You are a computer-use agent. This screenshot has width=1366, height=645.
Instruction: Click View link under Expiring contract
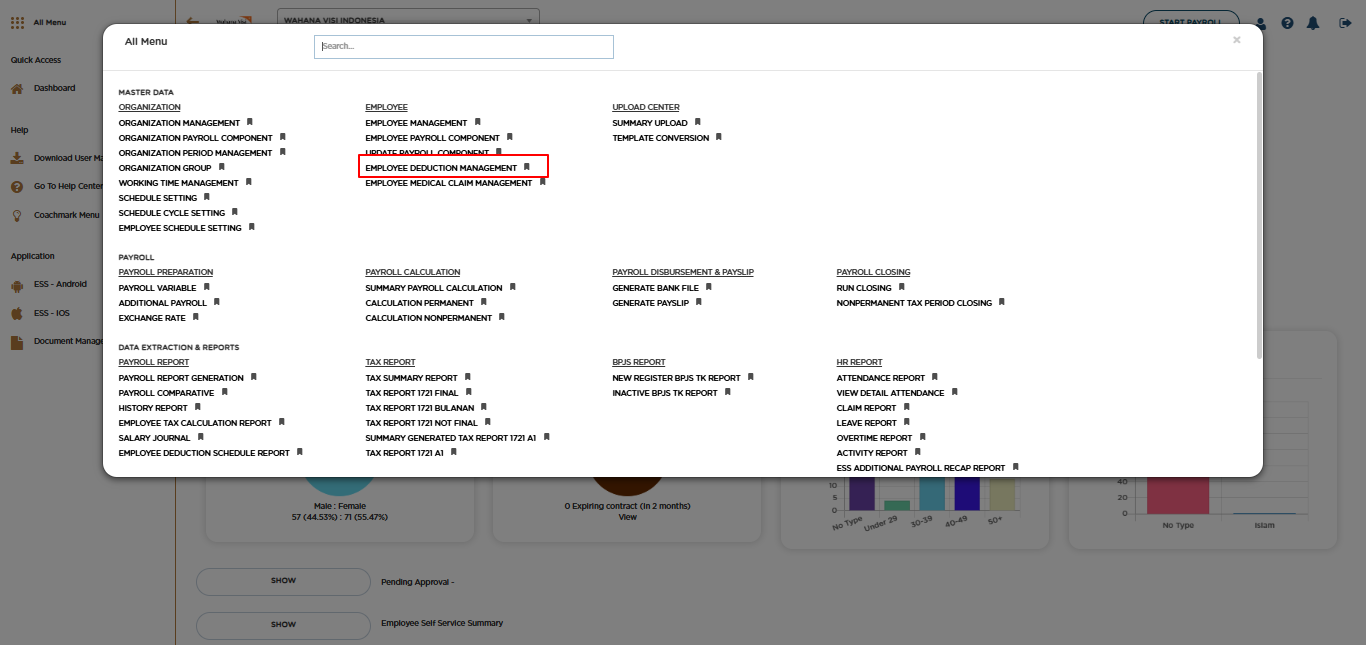pos(627,517)
